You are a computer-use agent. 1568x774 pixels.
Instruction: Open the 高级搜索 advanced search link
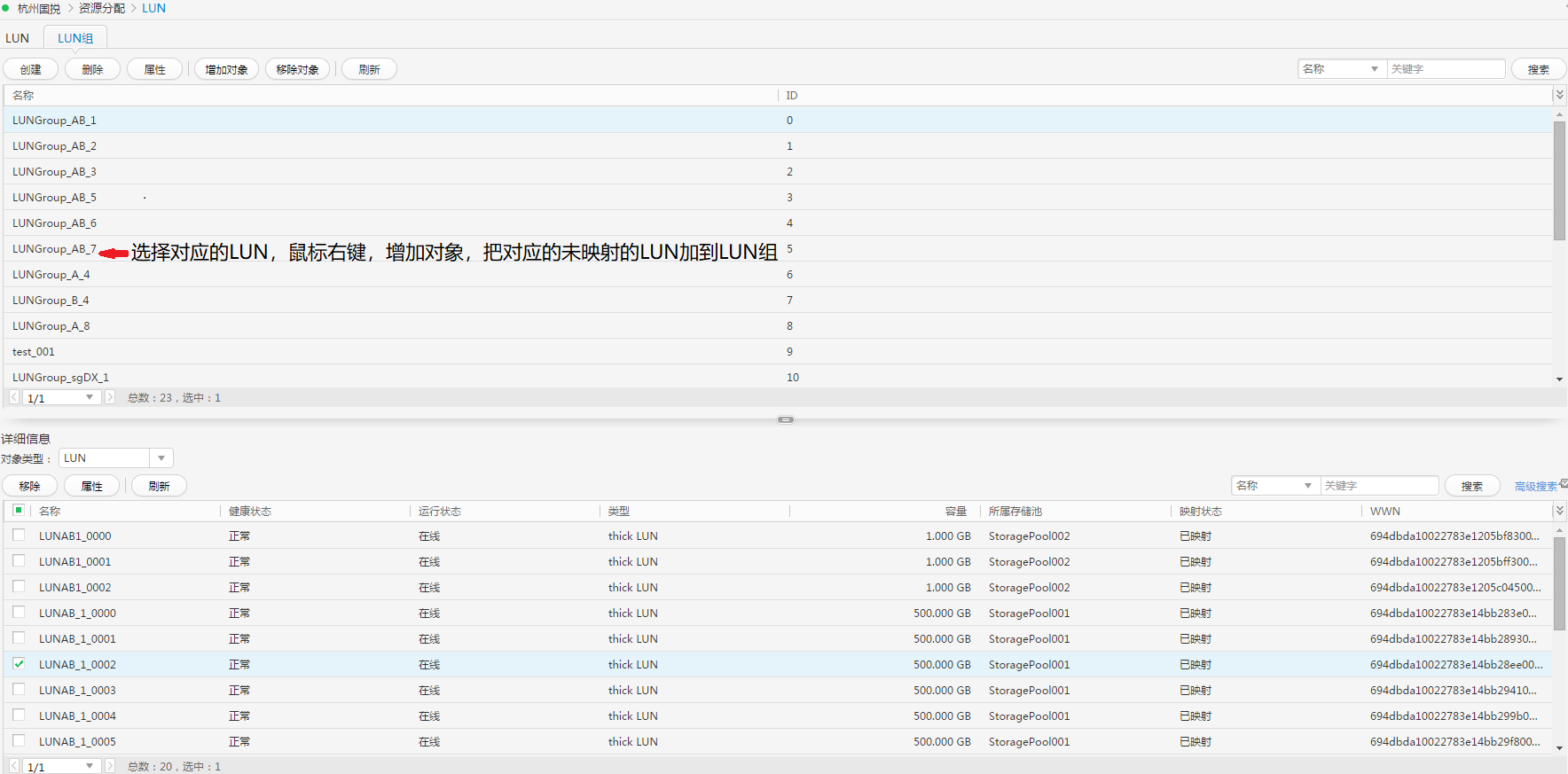pyautogui.click(x=1536, y=486)
